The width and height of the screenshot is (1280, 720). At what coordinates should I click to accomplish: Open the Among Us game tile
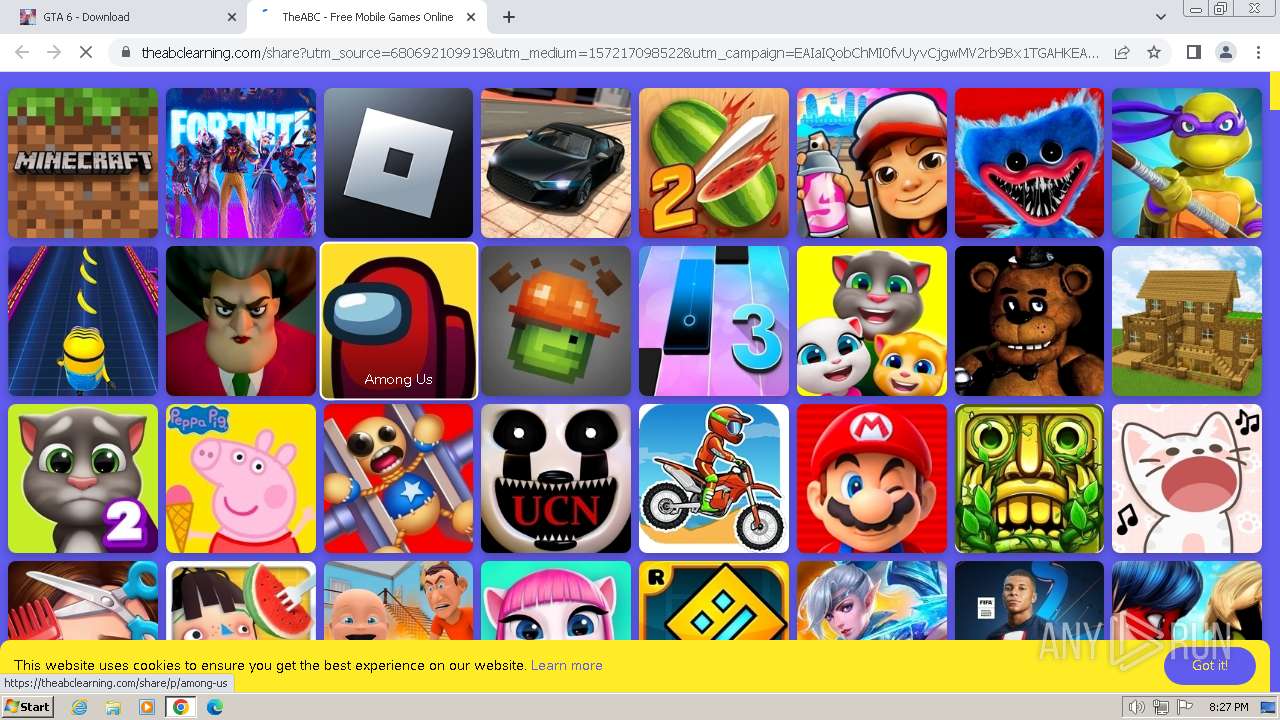pos(398,321)
